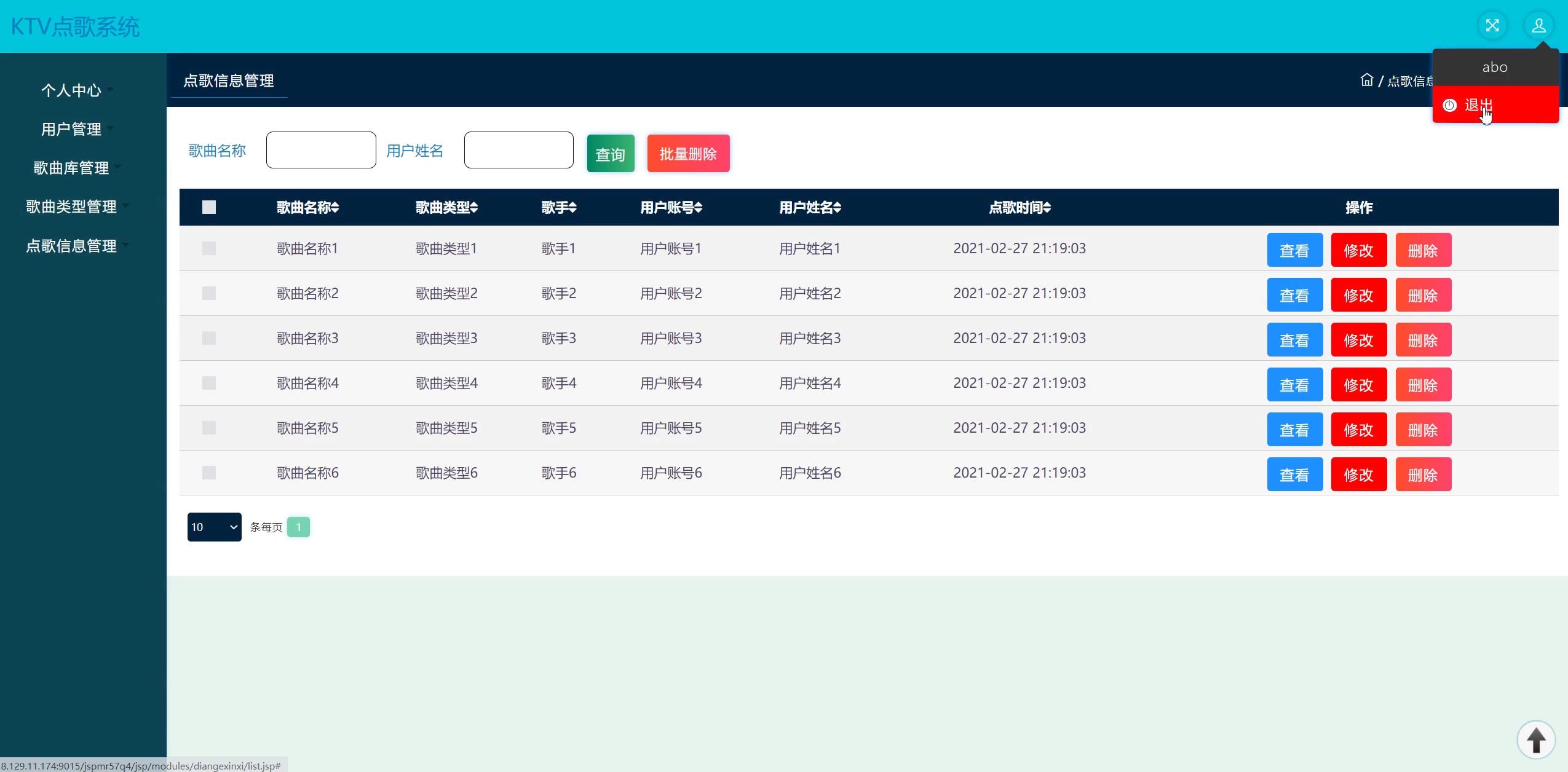This screenshot has height=772, width=1568.
Task: Click the 批量删除 button
Action: (x=688, y=153)
